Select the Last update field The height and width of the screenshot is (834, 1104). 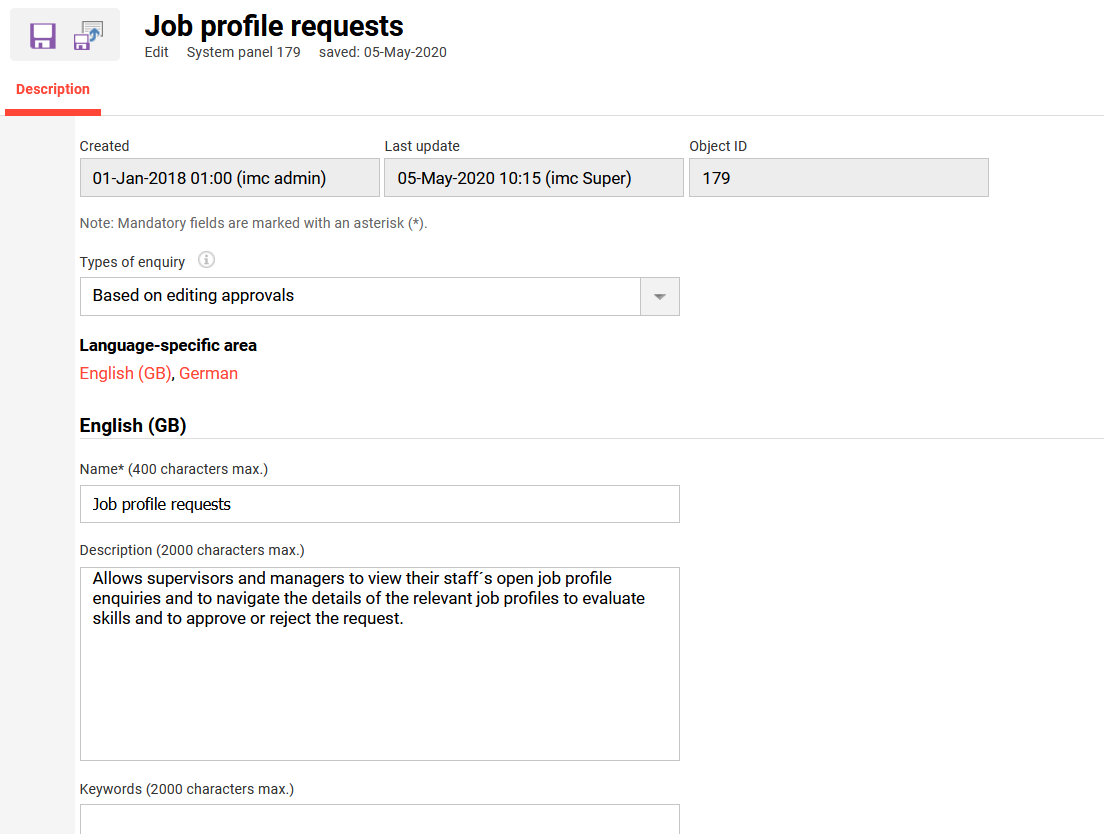click(x=534, y=178)
